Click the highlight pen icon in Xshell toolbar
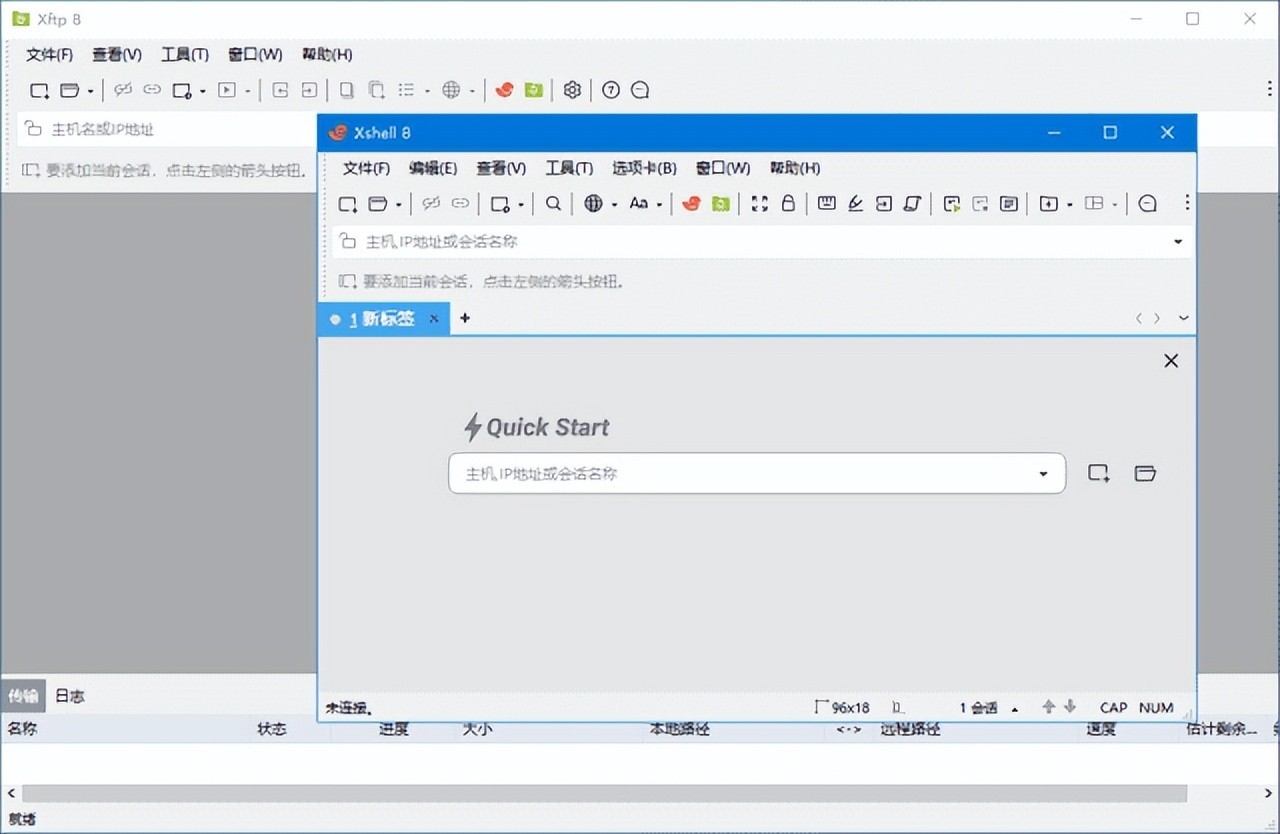This screenshot has height=834, width=1280. [x=855, y=204]
